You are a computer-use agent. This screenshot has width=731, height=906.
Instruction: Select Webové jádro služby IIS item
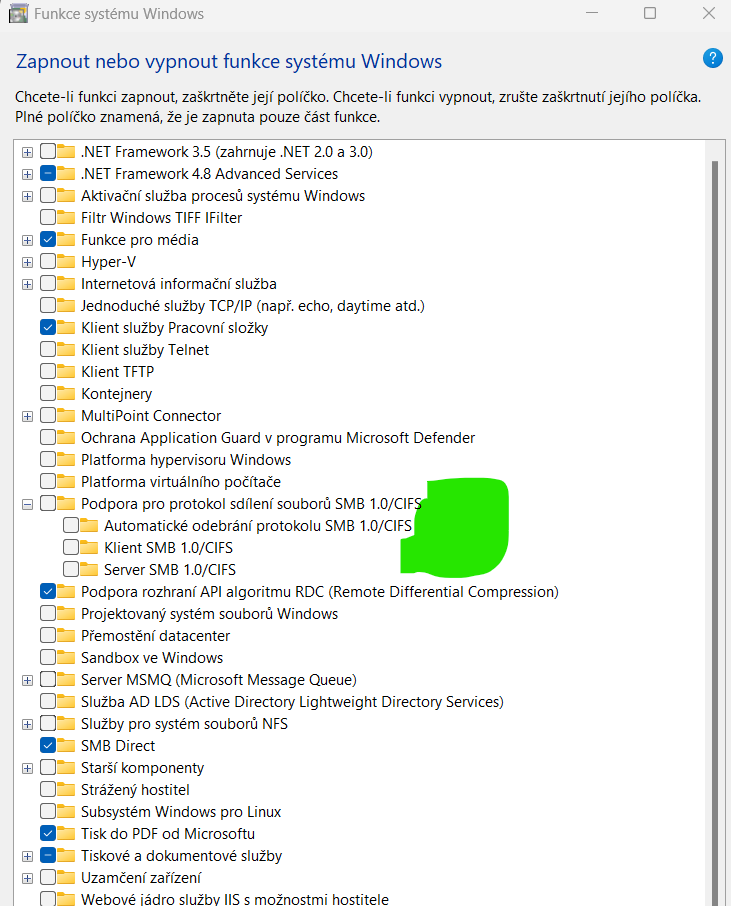(x=235, y=898)
